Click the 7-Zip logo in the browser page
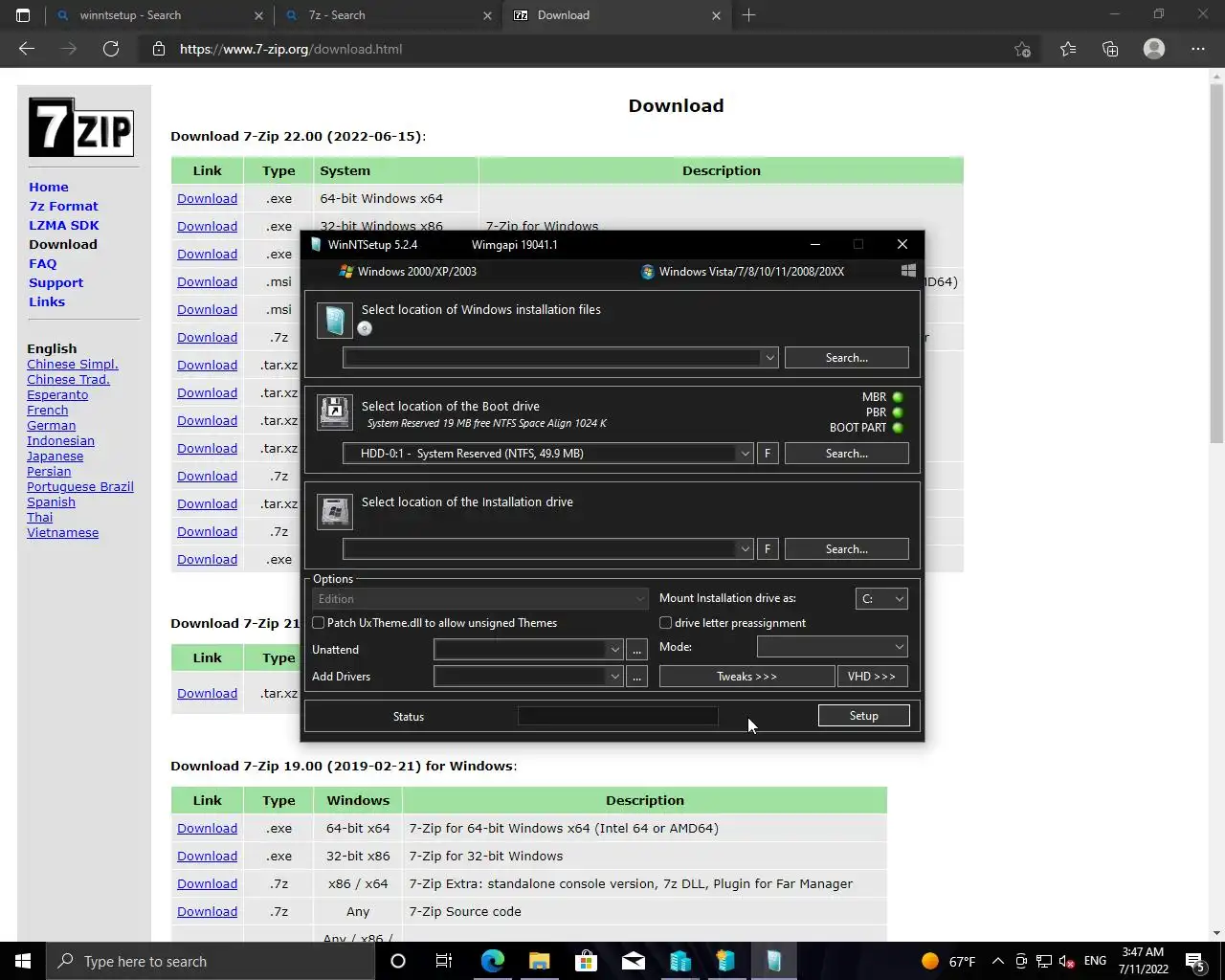This screenshot has height=980, width=1225. (x=81, y=127)
